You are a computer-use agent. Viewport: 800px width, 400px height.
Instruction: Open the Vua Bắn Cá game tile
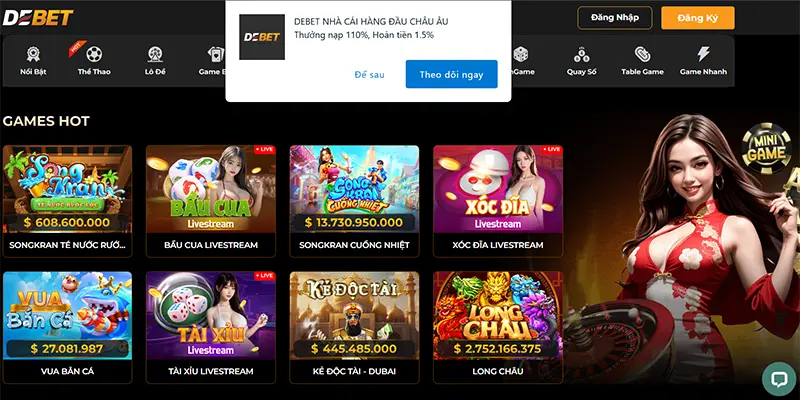point(67,327)
